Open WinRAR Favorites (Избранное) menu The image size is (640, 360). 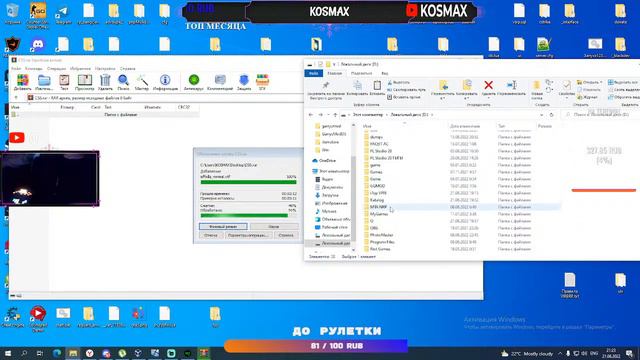pyautogui.click(x=80, y=69)
